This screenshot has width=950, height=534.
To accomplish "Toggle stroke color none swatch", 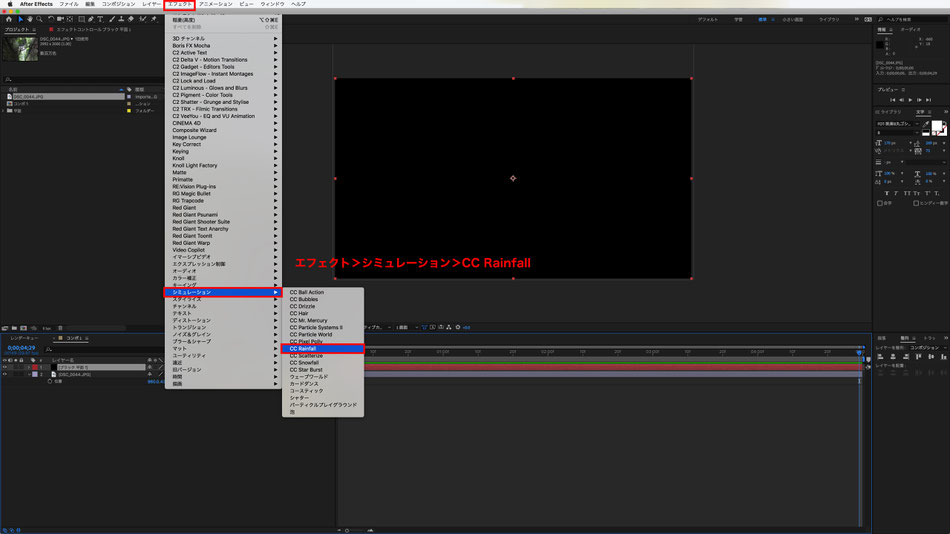I will [x=943, y=132].
